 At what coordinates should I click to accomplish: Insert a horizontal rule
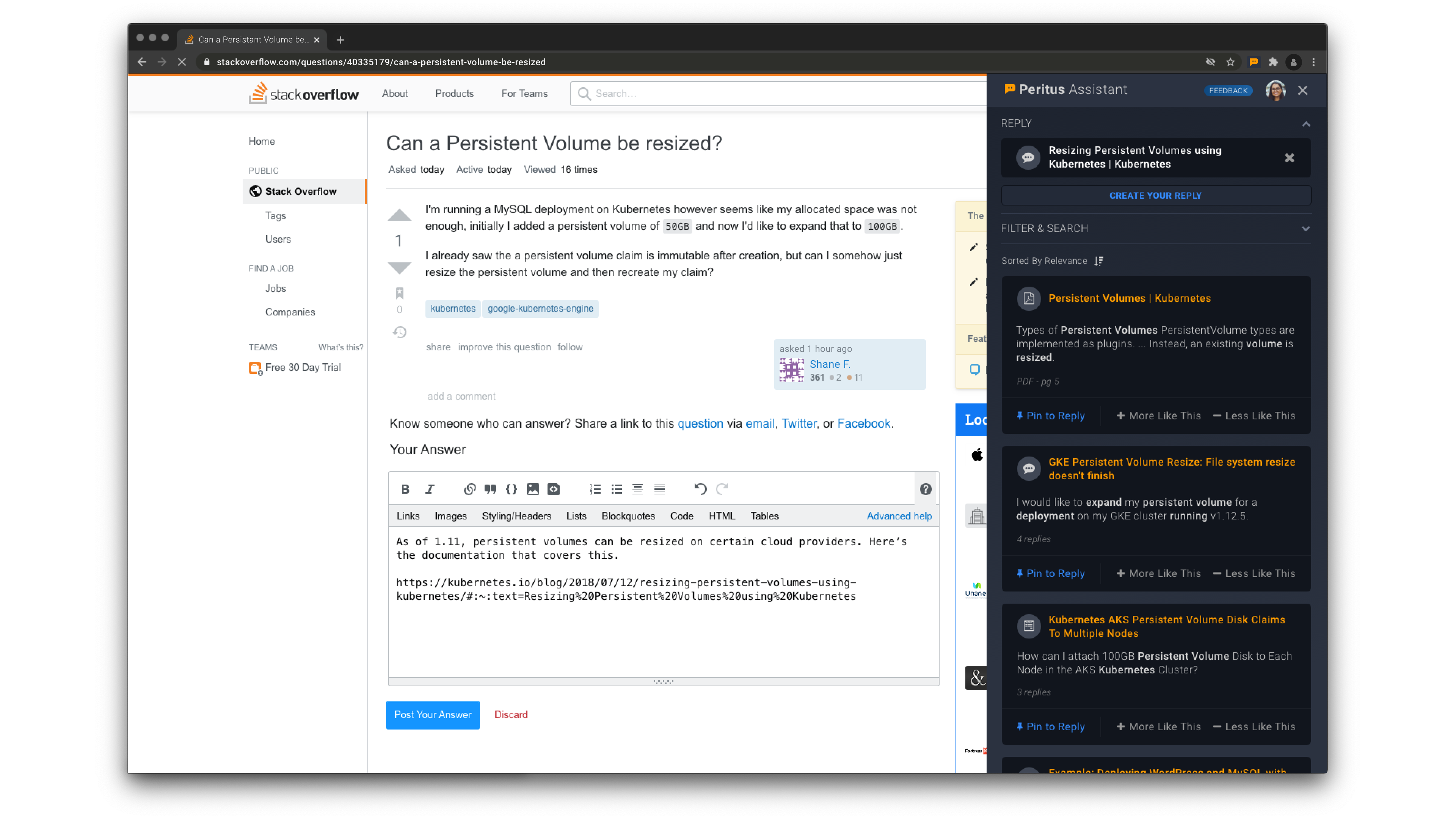coord(660,489)
